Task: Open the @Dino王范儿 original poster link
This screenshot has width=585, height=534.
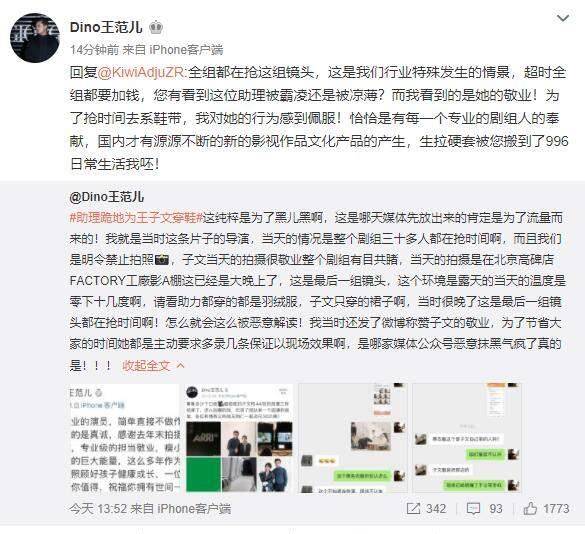Action: tap(107, 197)
